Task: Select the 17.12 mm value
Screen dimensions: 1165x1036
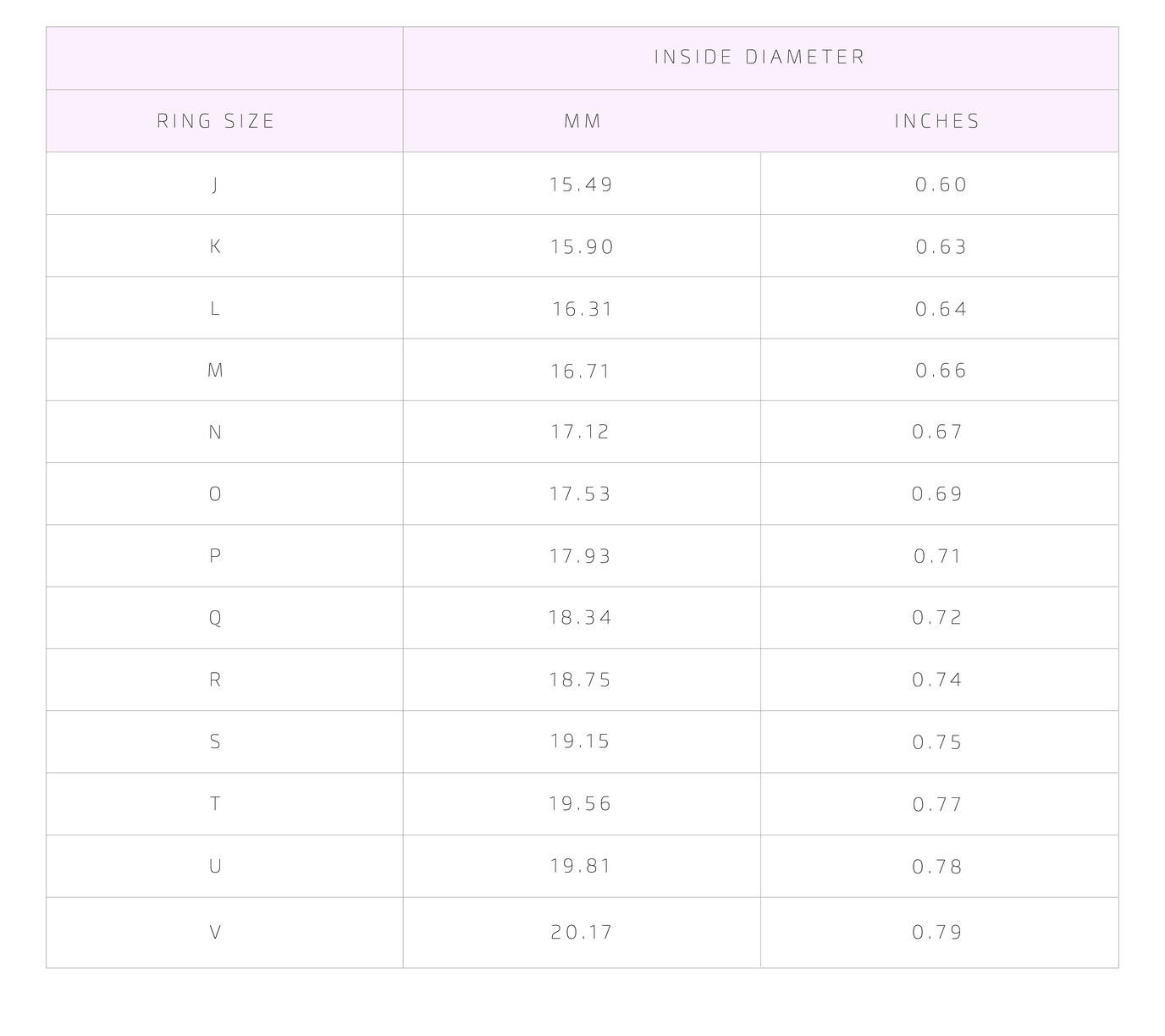Action: 580,432
